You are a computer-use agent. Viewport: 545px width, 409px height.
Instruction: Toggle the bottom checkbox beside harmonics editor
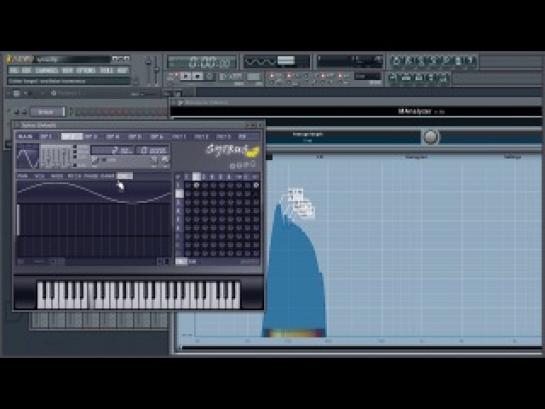pos(75,165)
